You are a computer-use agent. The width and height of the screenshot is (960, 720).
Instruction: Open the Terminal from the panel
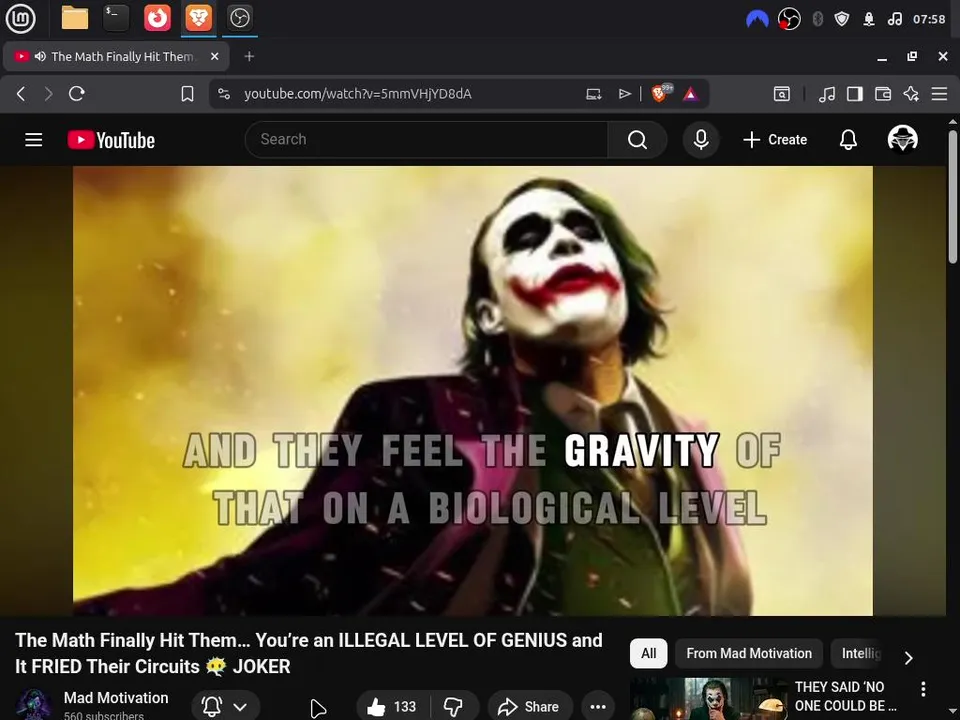coord(116,18)
